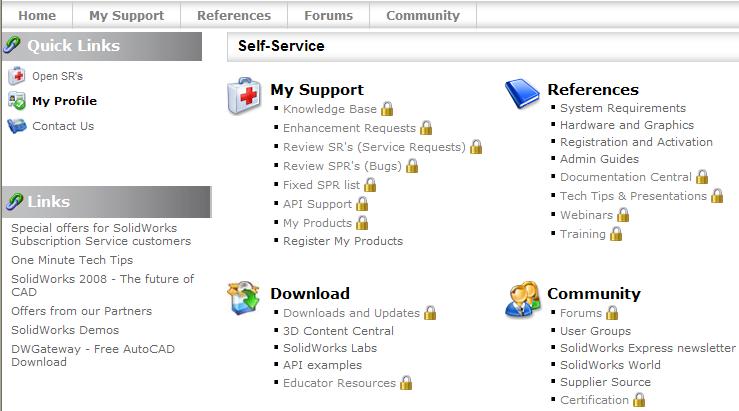
Task: Follow the One Minute Tech Tips link
Action: [72, 260]
